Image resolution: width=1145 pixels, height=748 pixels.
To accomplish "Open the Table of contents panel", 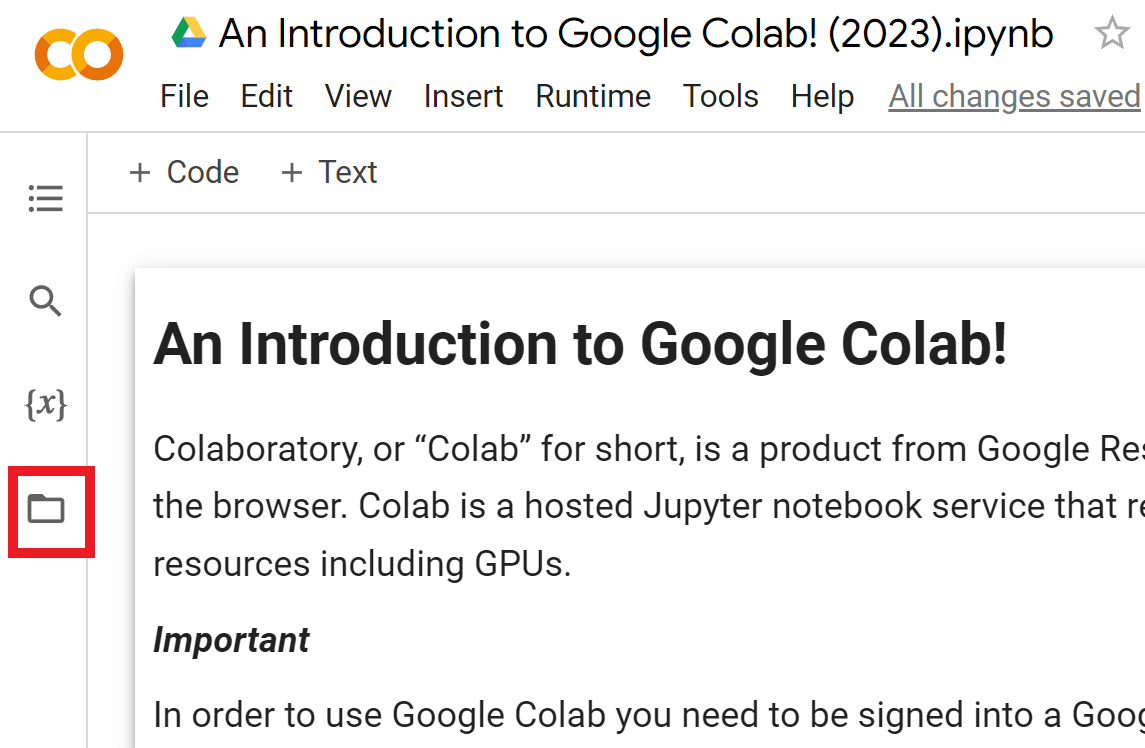I will pos(46,199).
